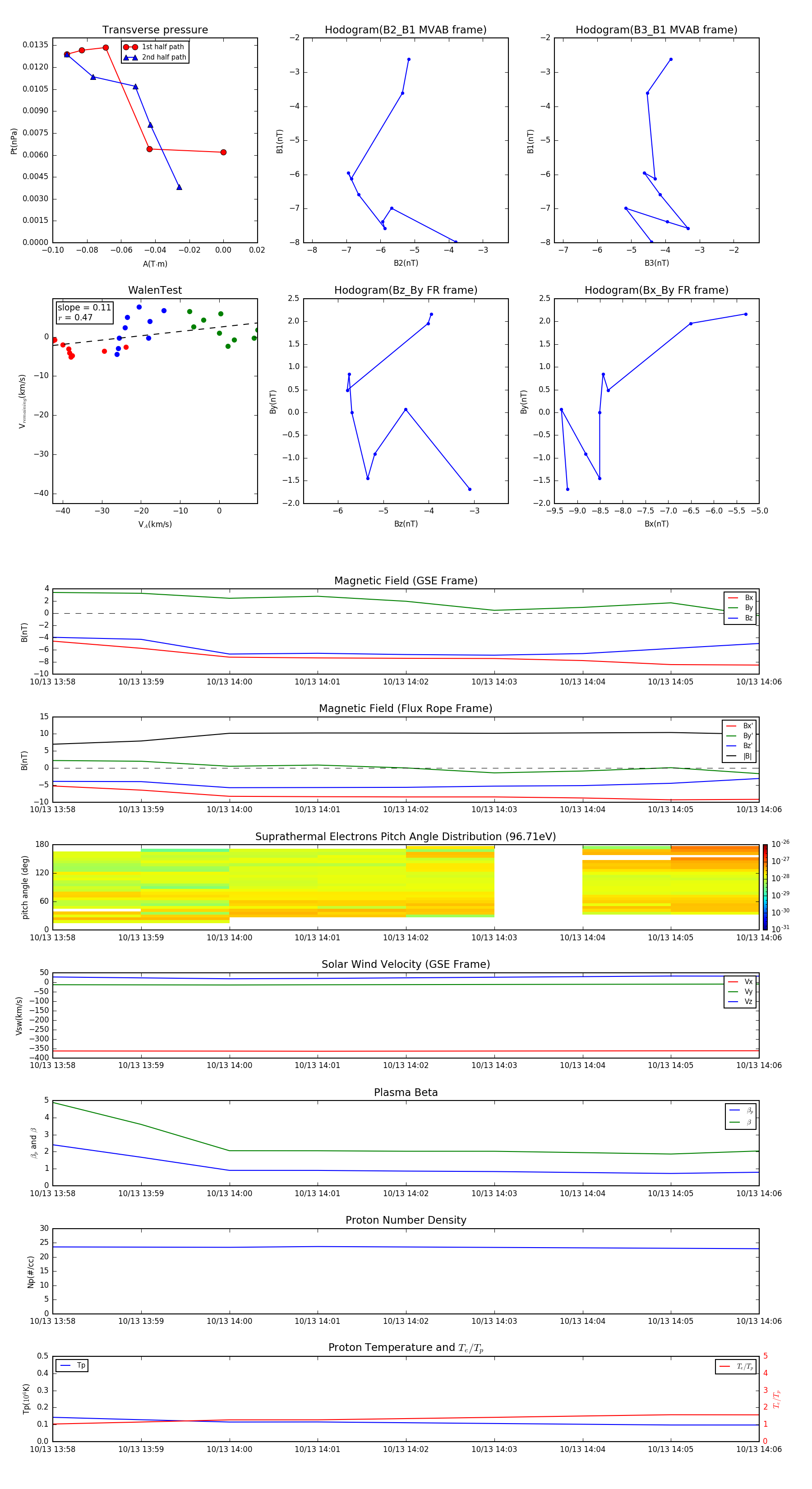Click the 'Suprathermal Electrons Pitch Angle Distribution' title
This screenshot has width=812, height=1489.
coord(406,837)
